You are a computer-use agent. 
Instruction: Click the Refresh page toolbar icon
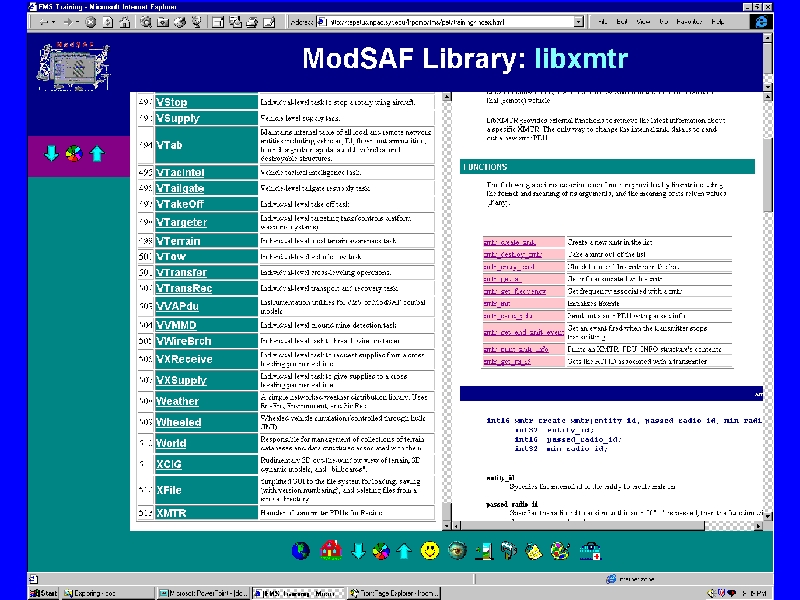coord(108,22)
